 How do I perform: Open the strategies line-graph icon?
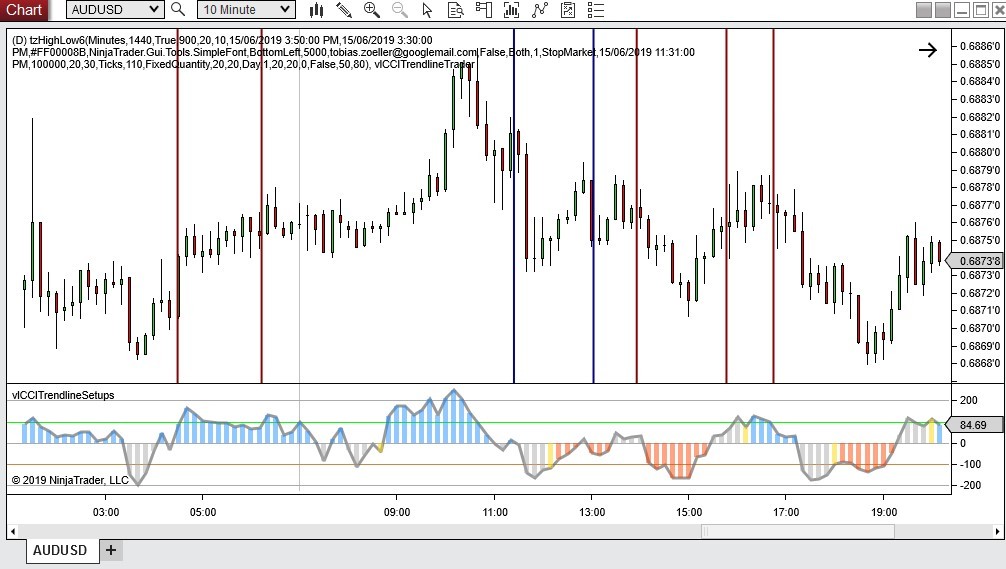(540, 10)
